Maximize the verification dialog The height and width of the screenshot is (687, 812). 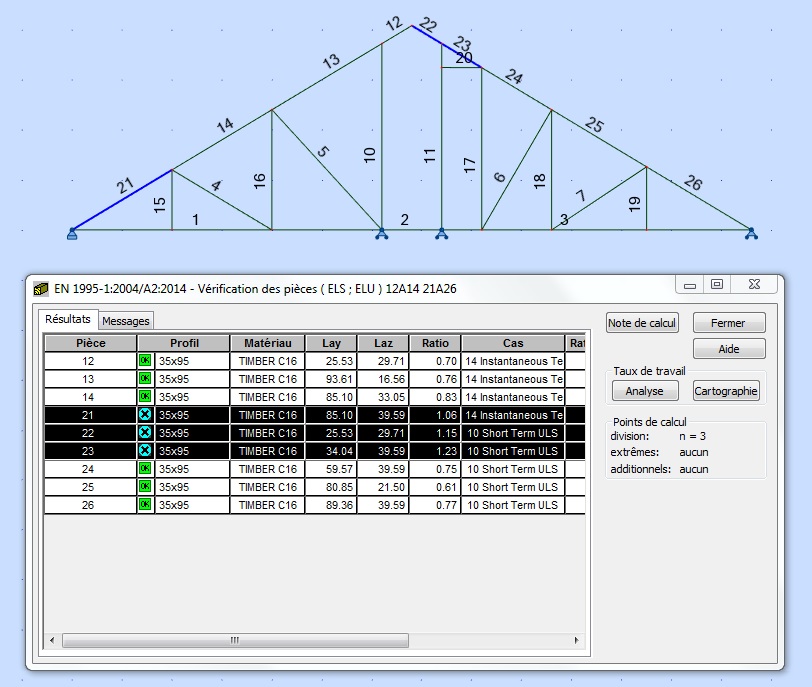coord(717,284)
